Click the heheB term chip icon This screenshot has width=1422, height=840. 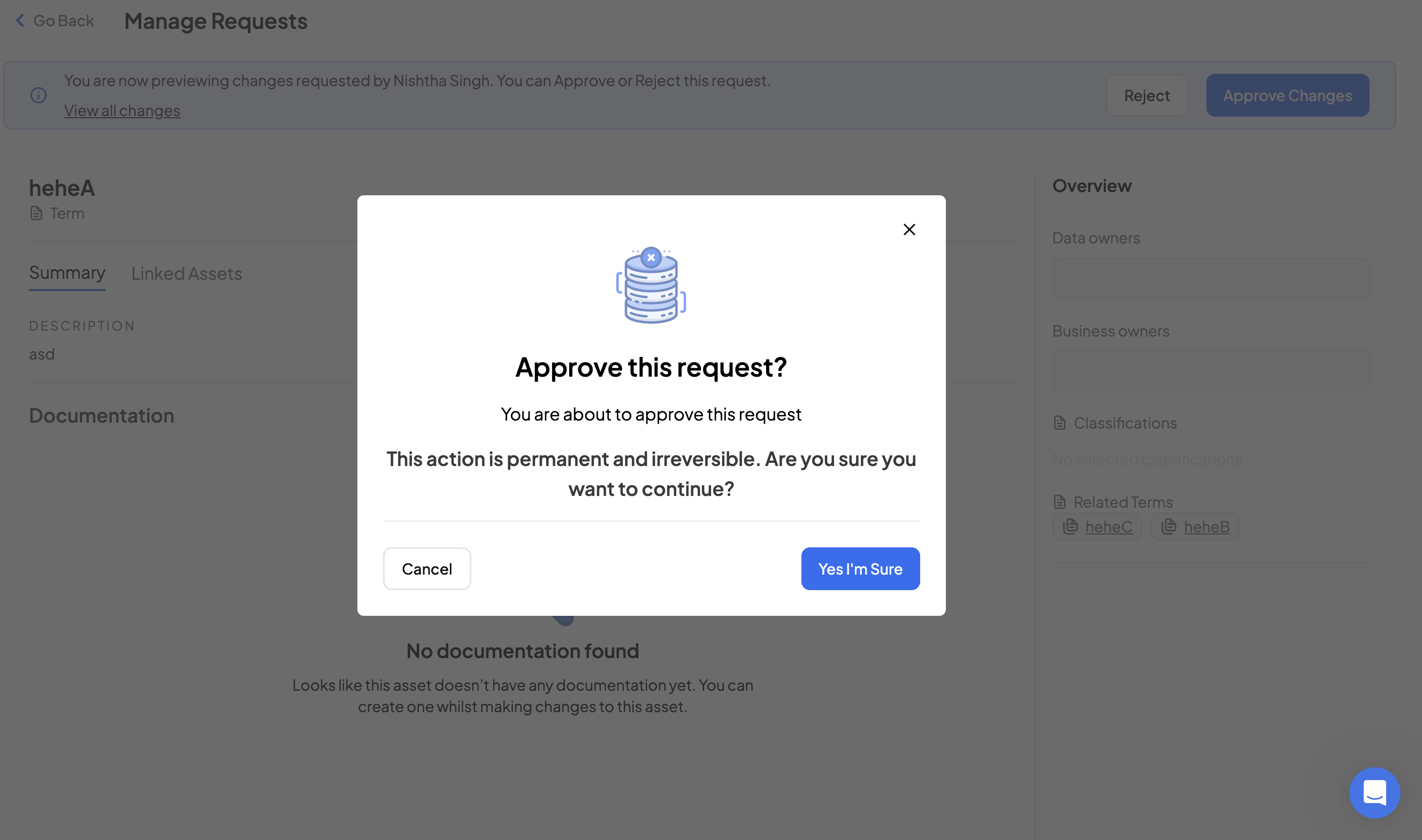click(1168, 526)
